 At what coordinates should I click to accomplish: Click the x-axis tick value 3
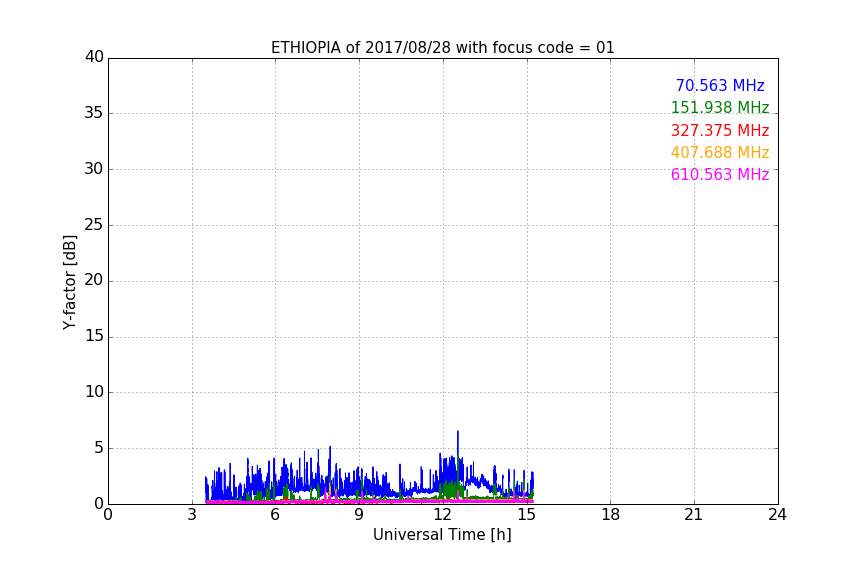pos(192,515)
